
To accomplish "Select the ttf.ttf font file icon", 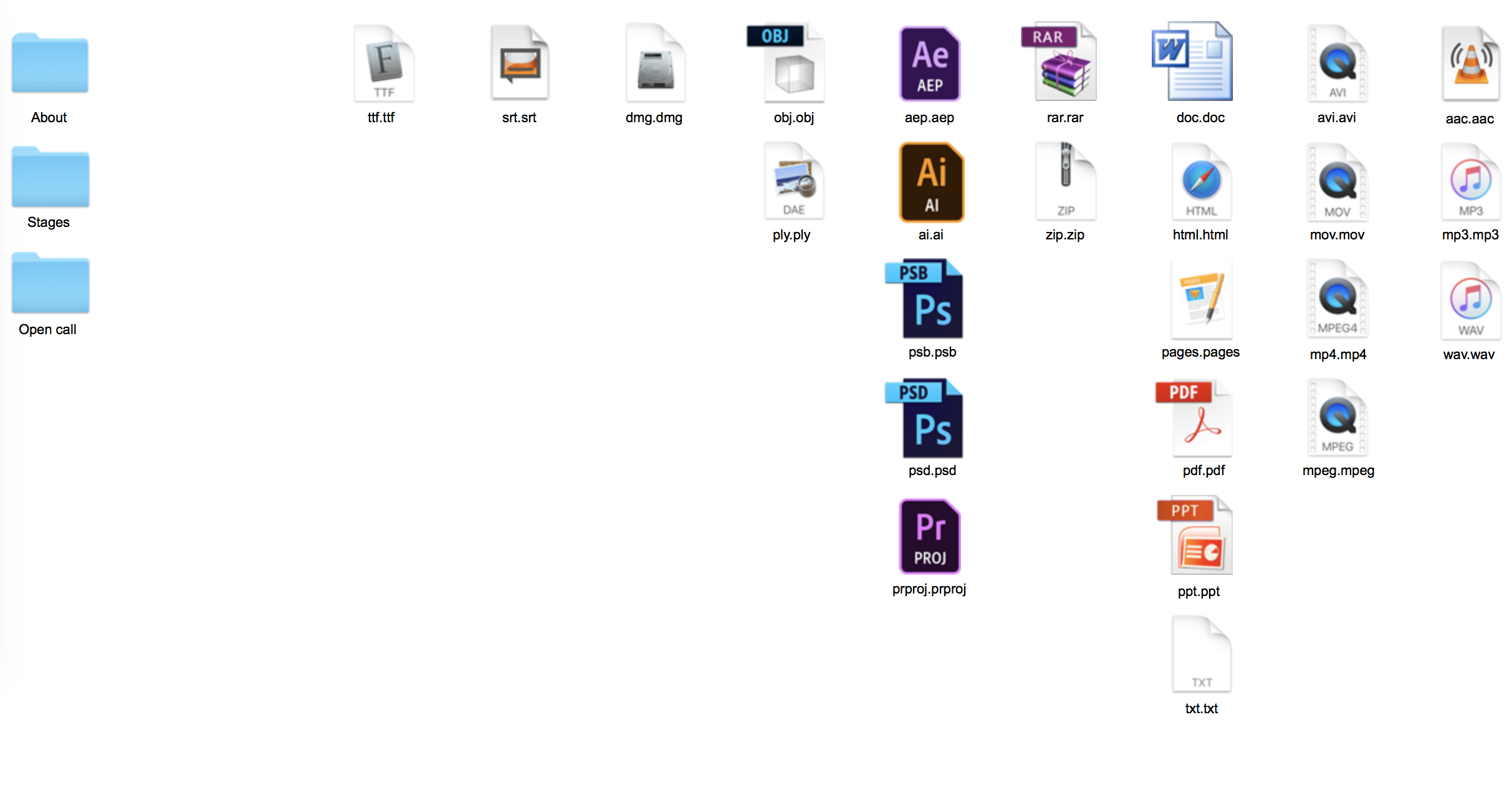I will tap(384, 63).
